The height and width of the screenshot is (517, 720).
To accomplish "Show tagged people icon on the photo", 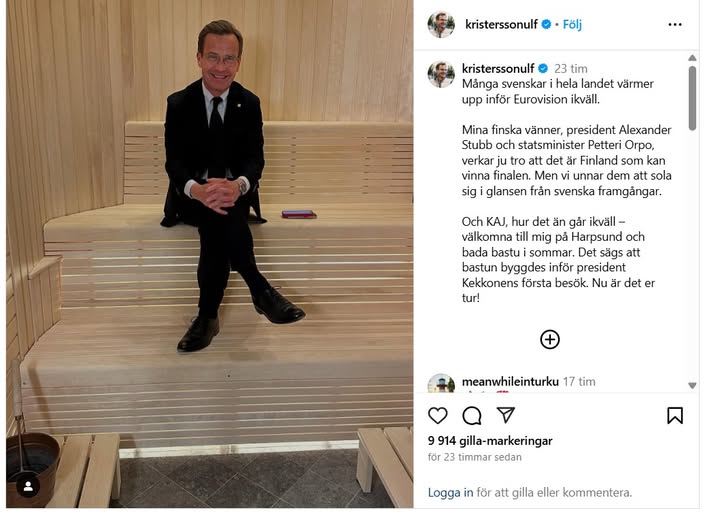I will pos(28,487).
